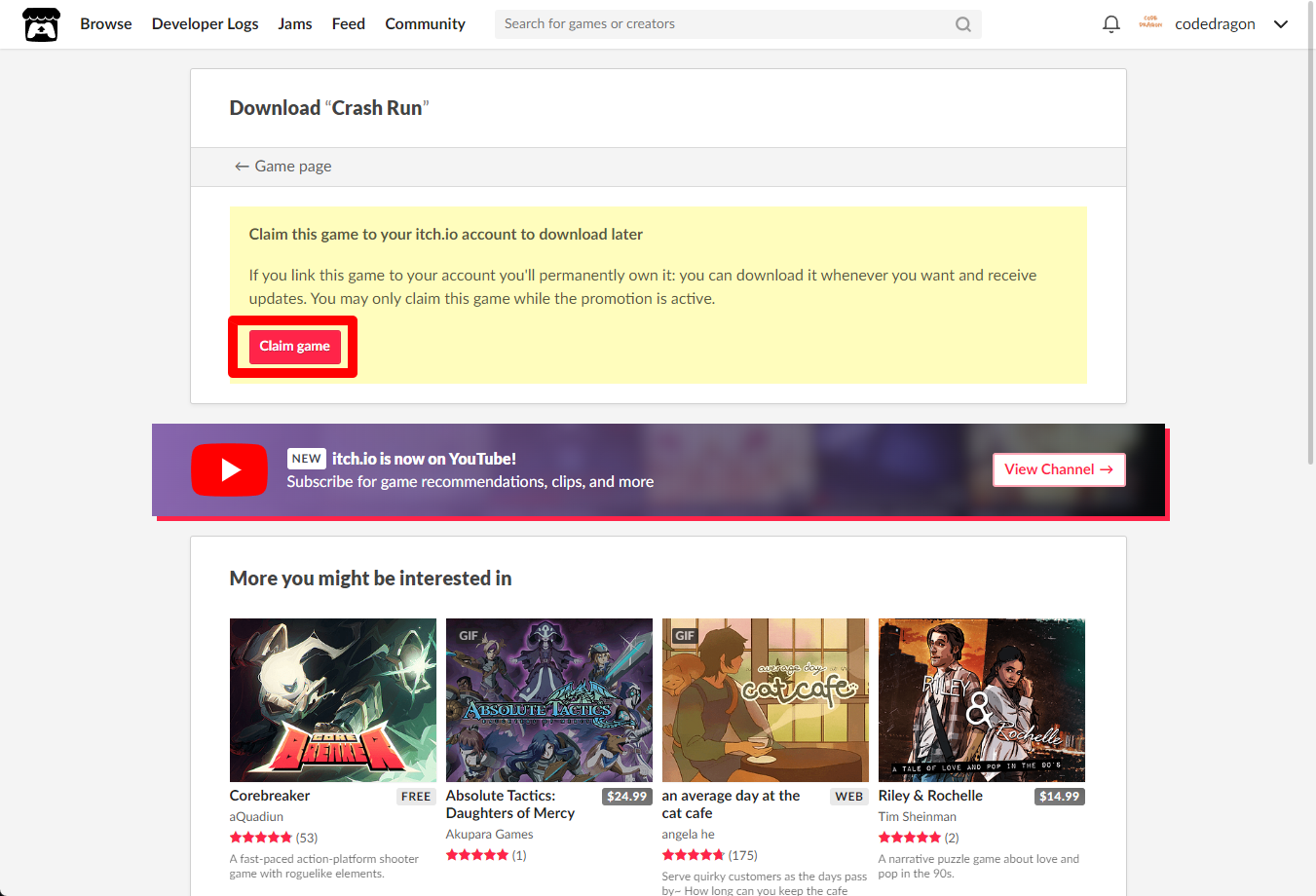Visit Tim Sheinman creator page
The image size is (1316, 896).
click(x=917, y=817)
